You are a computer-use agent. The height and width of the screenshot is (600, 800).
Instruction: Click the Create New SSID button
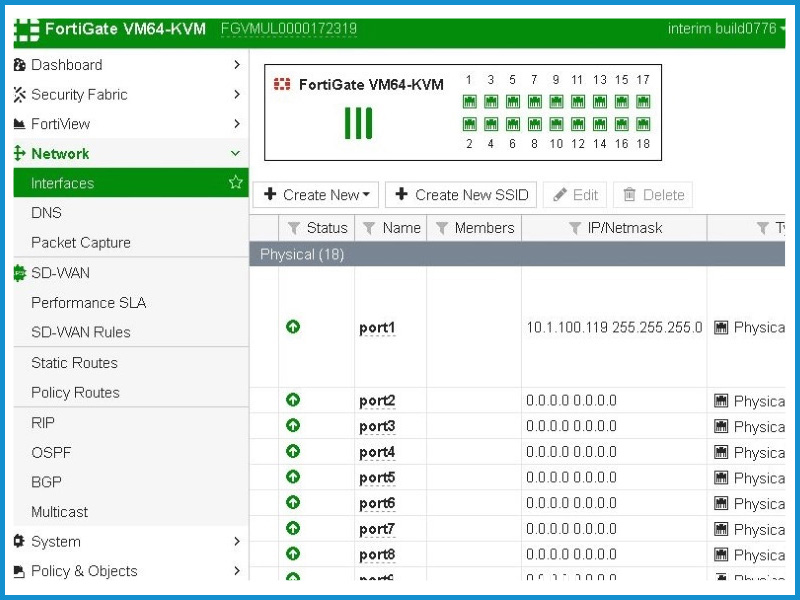461,195
